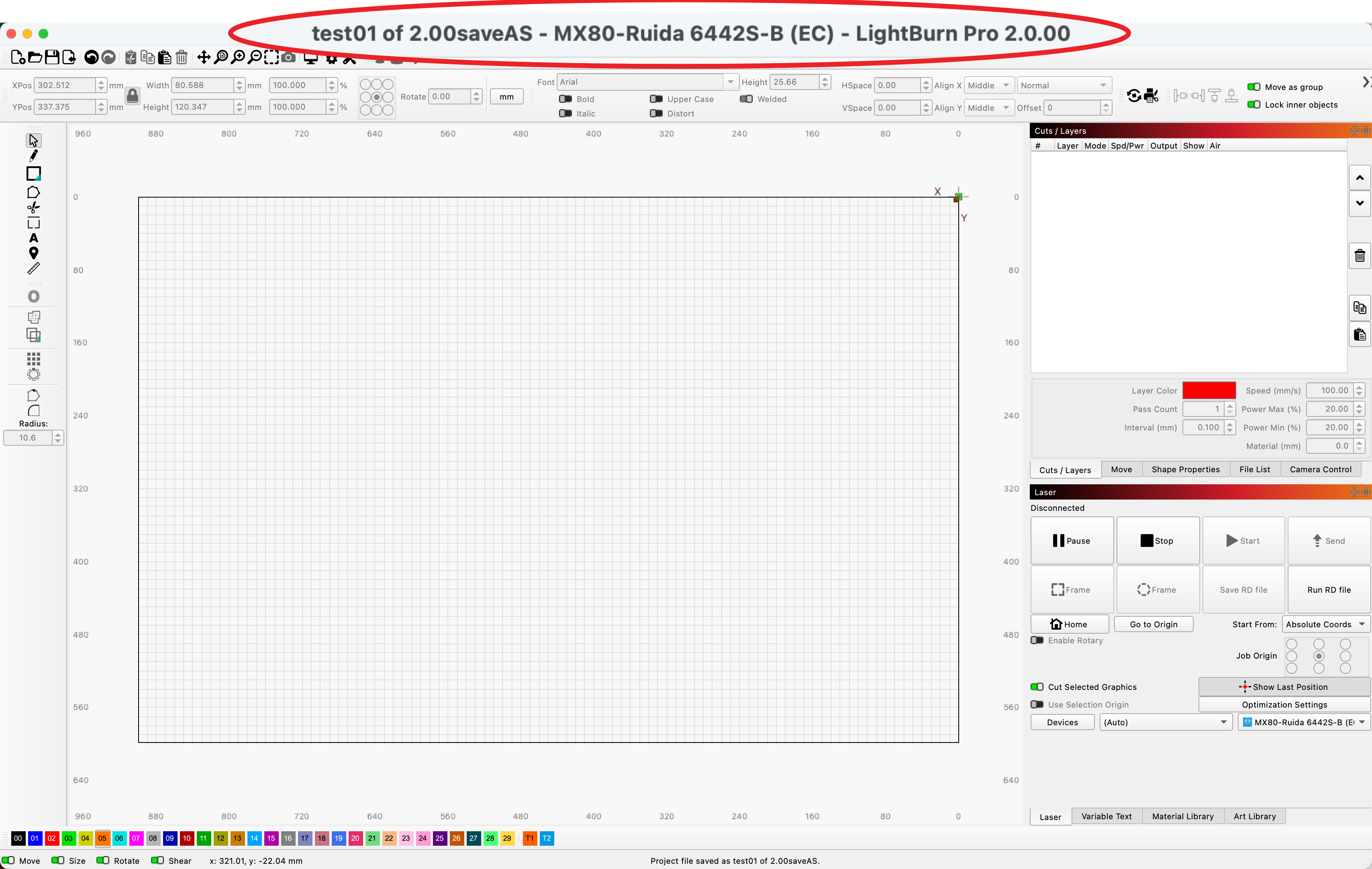Screen dimensions: 1372x869
Task: Switch to the Shape Properties tab
Action: [x=1185, y=469]
